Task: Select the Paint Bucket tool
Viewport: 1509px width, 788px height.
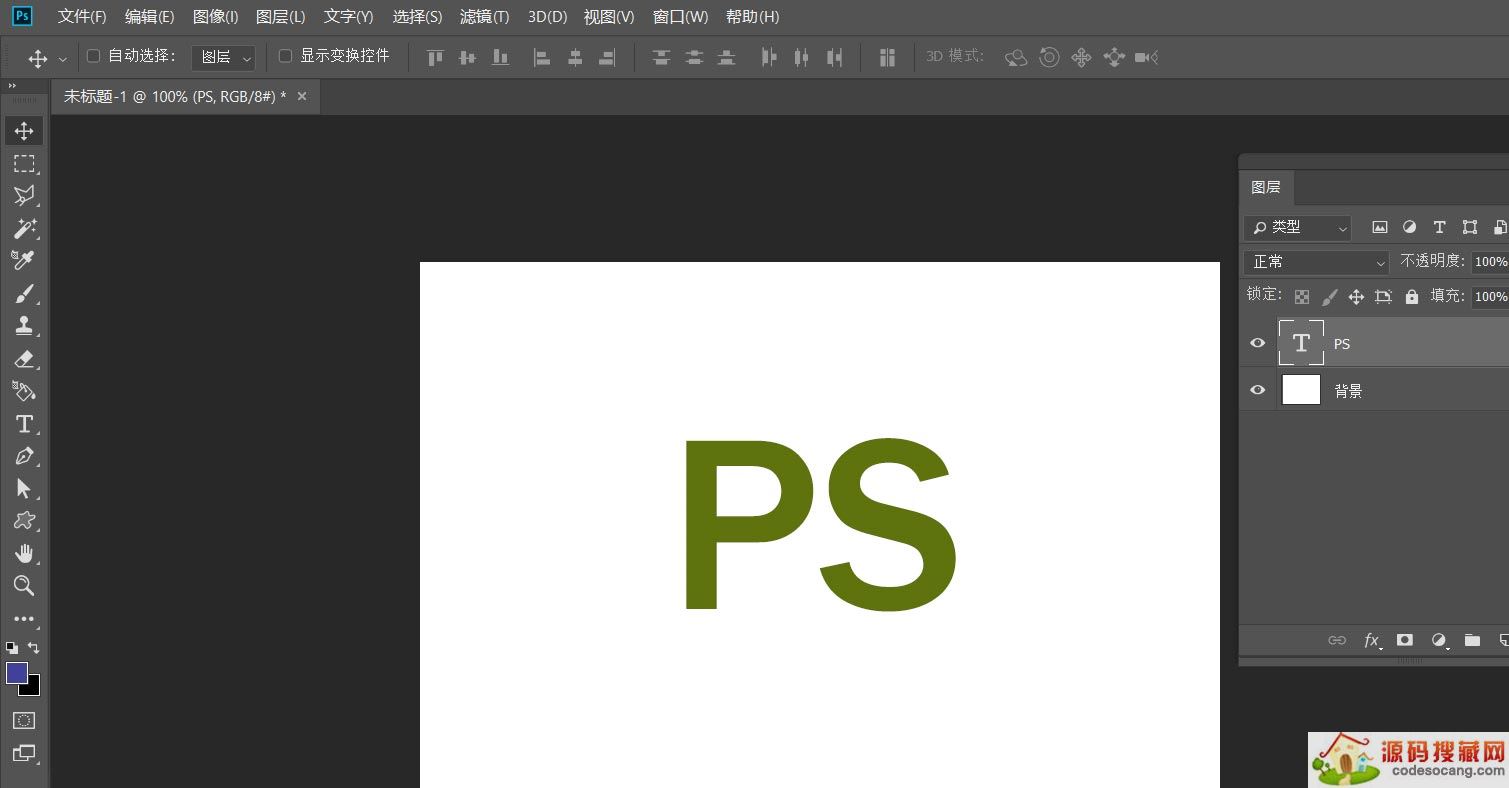Action: pyautogui.click(x=24, y=391)
